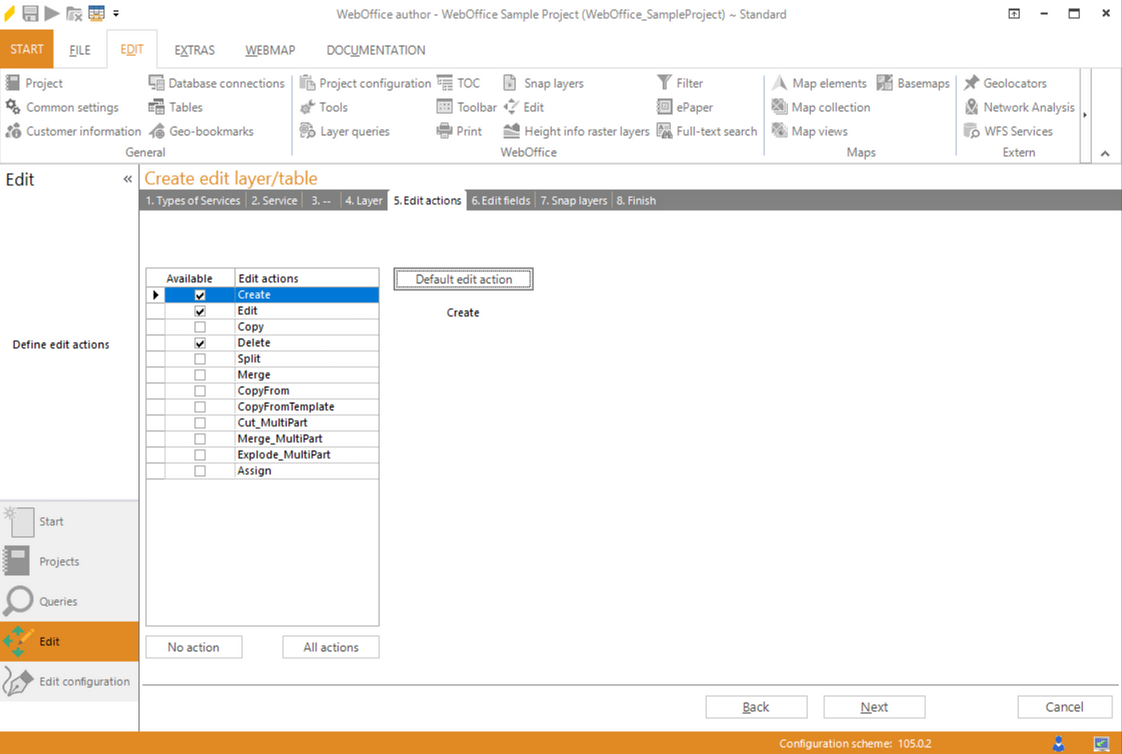This screenshot has width=1122, height=754.
Task: Collapse the Edit panel with double chevron
Action: tap(127, 179)
